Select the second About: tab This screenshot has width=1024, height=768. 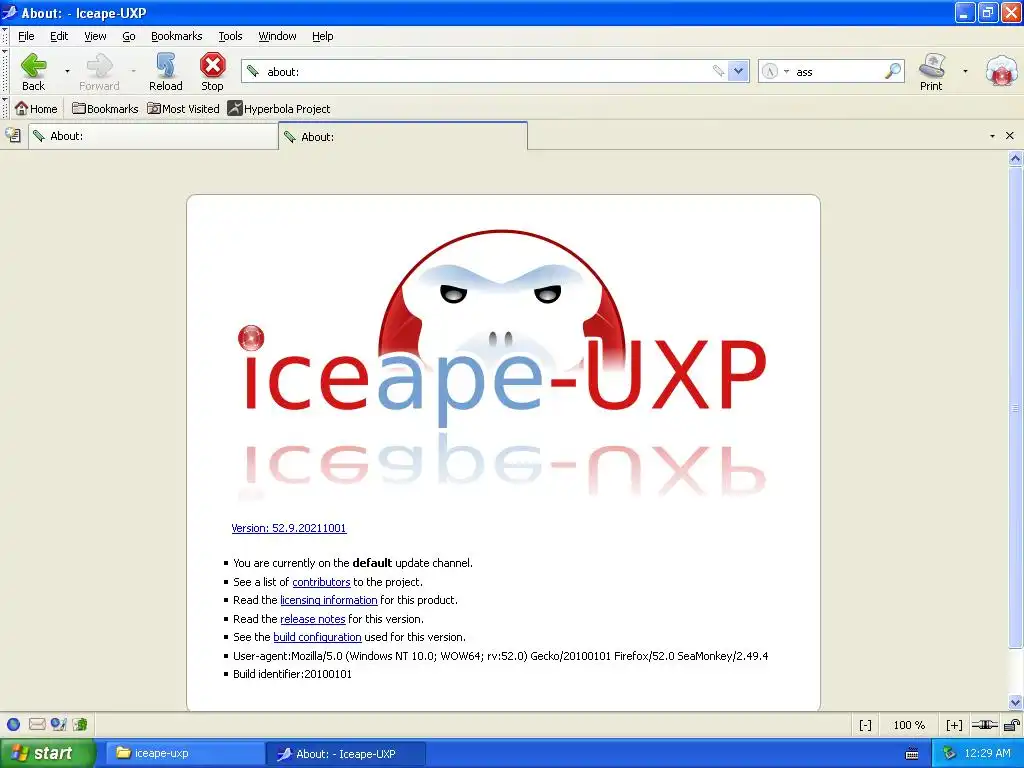[403, 136]
